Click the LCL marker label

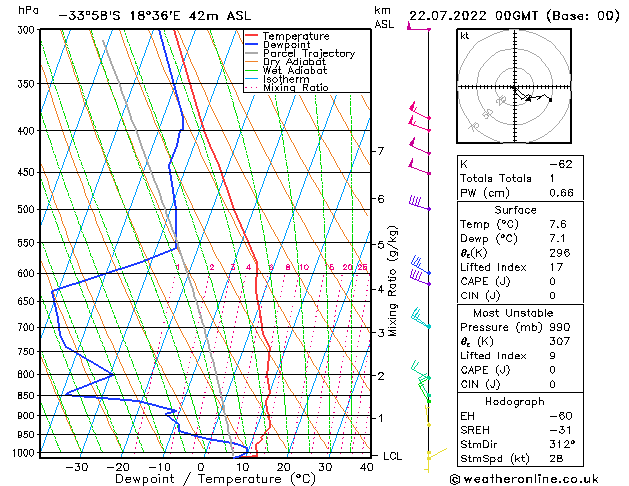(392, 456)
